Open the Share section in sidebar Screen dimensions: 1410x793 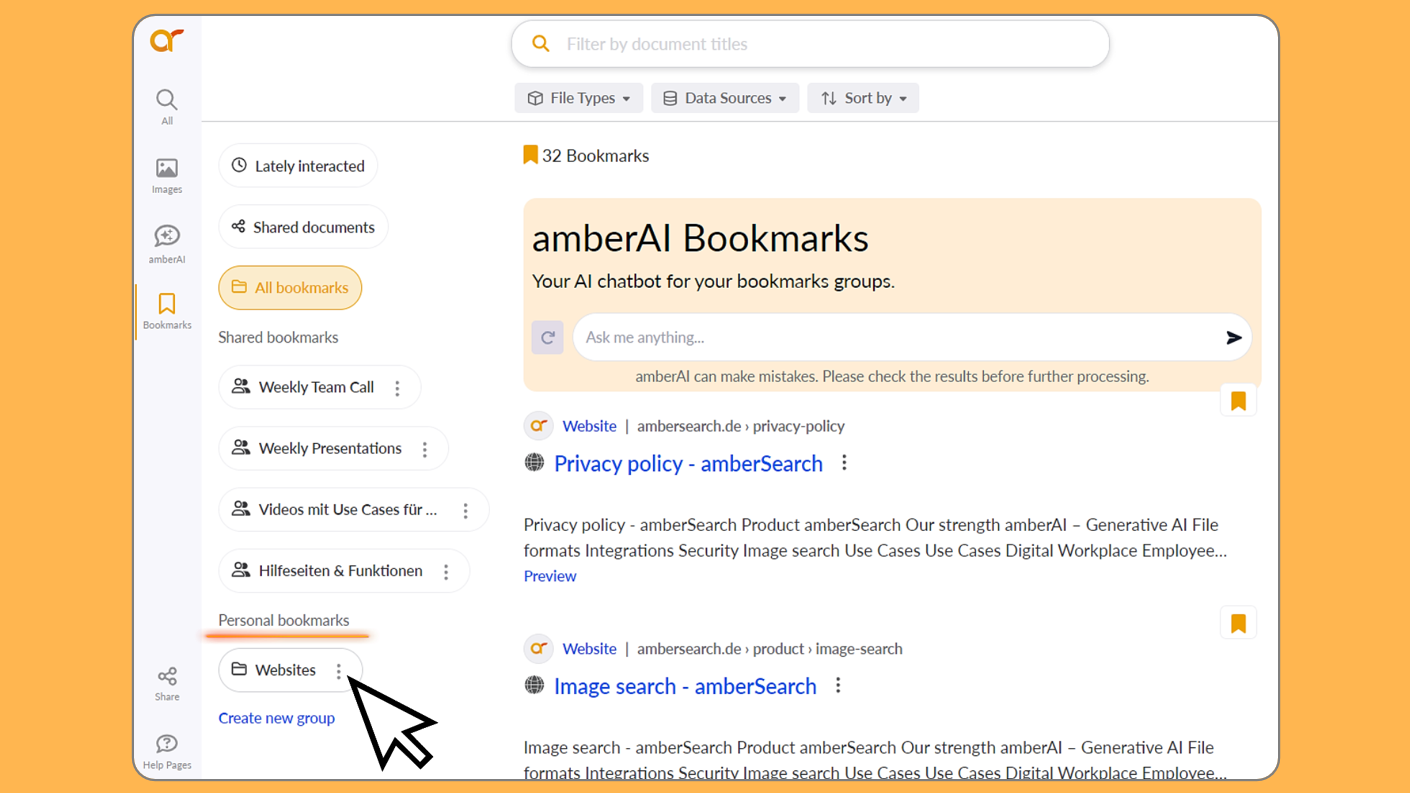tap(167, 684)
